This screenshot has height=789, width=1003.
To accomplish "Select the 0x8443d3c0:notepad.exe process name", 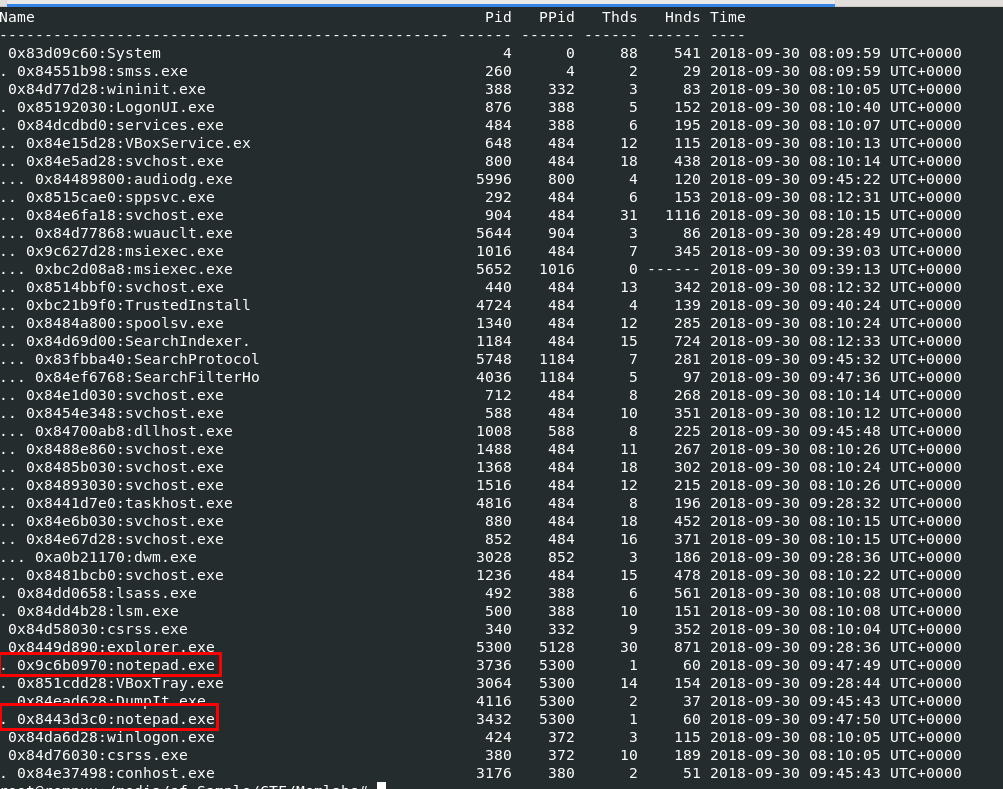I will tap(116, 719).
